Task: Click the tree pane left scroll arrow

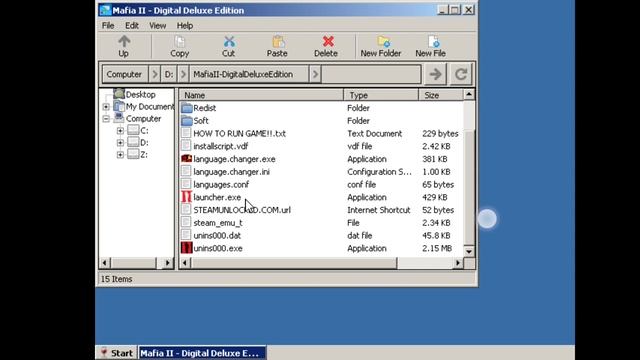Action: [x=104, y=263]
